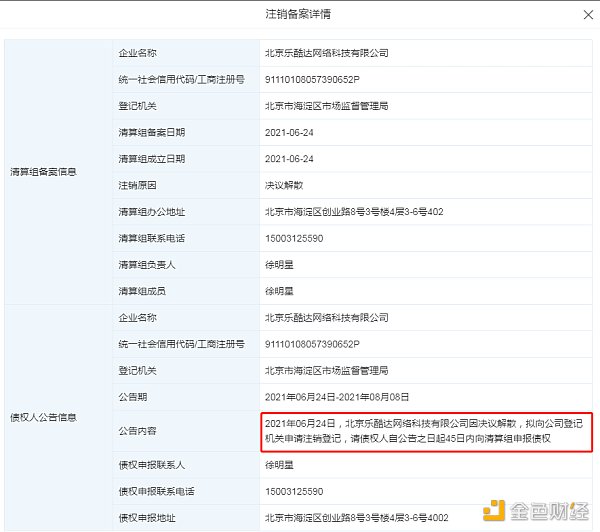
Task: Click the 清算组成立日期 label
Action: tap(152, 159)
